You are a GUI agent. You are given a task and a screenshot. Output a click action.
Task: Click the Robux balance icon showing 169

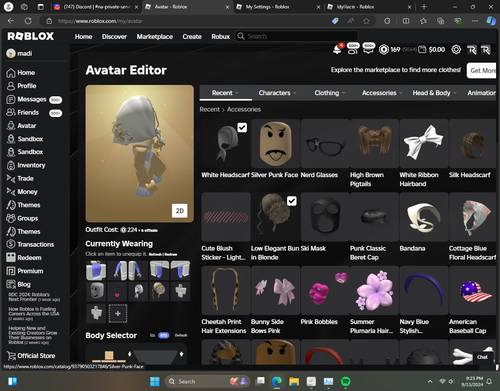click(x=384, y=50)
